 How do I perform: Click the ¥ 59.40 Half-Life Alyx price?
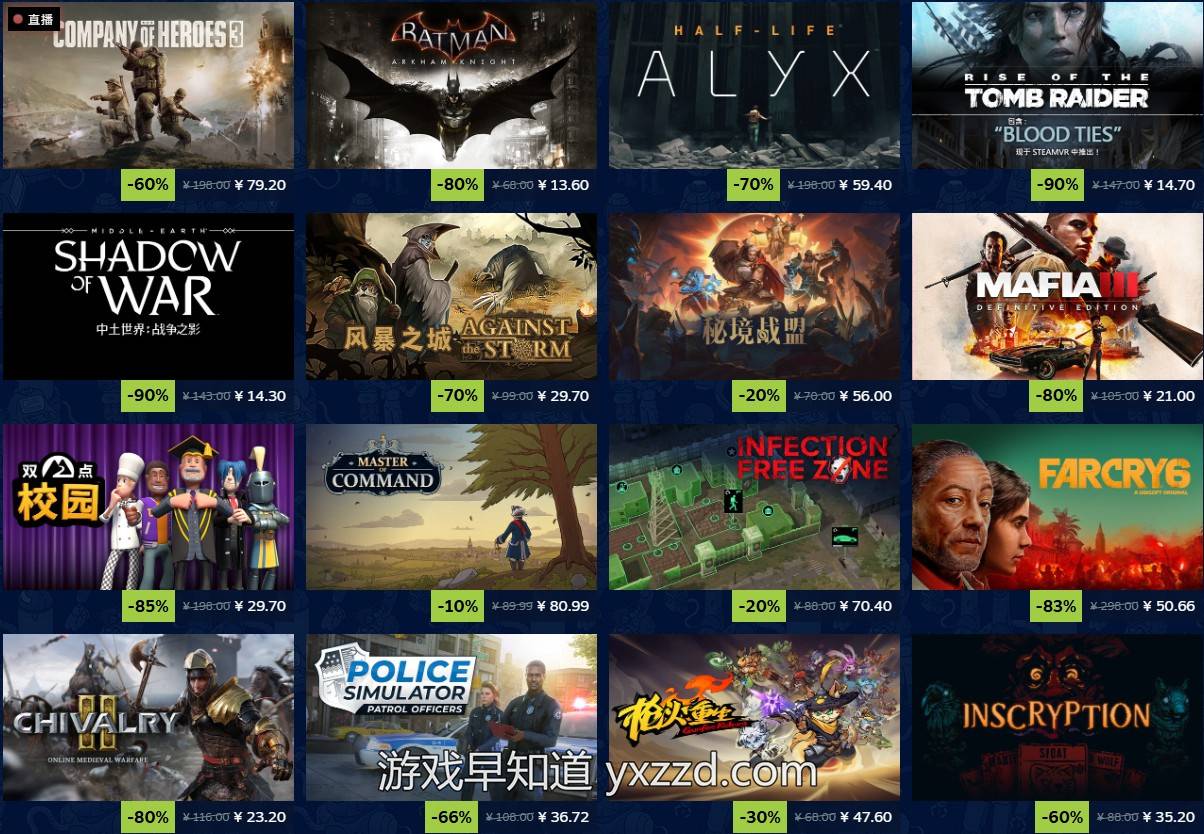[866, 185]
